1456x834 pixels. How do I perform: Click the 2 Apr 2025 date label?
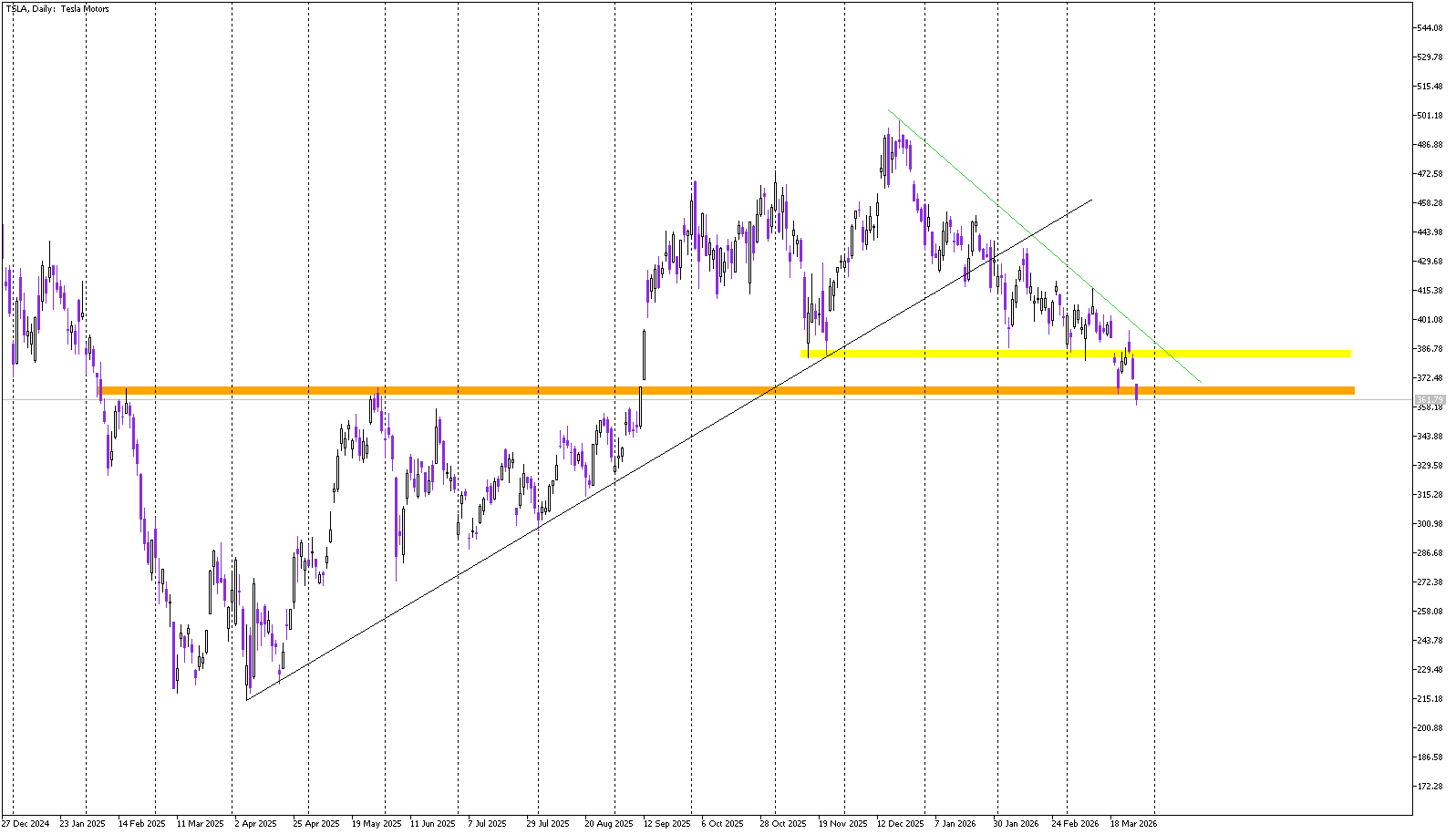tap(255, 824)
